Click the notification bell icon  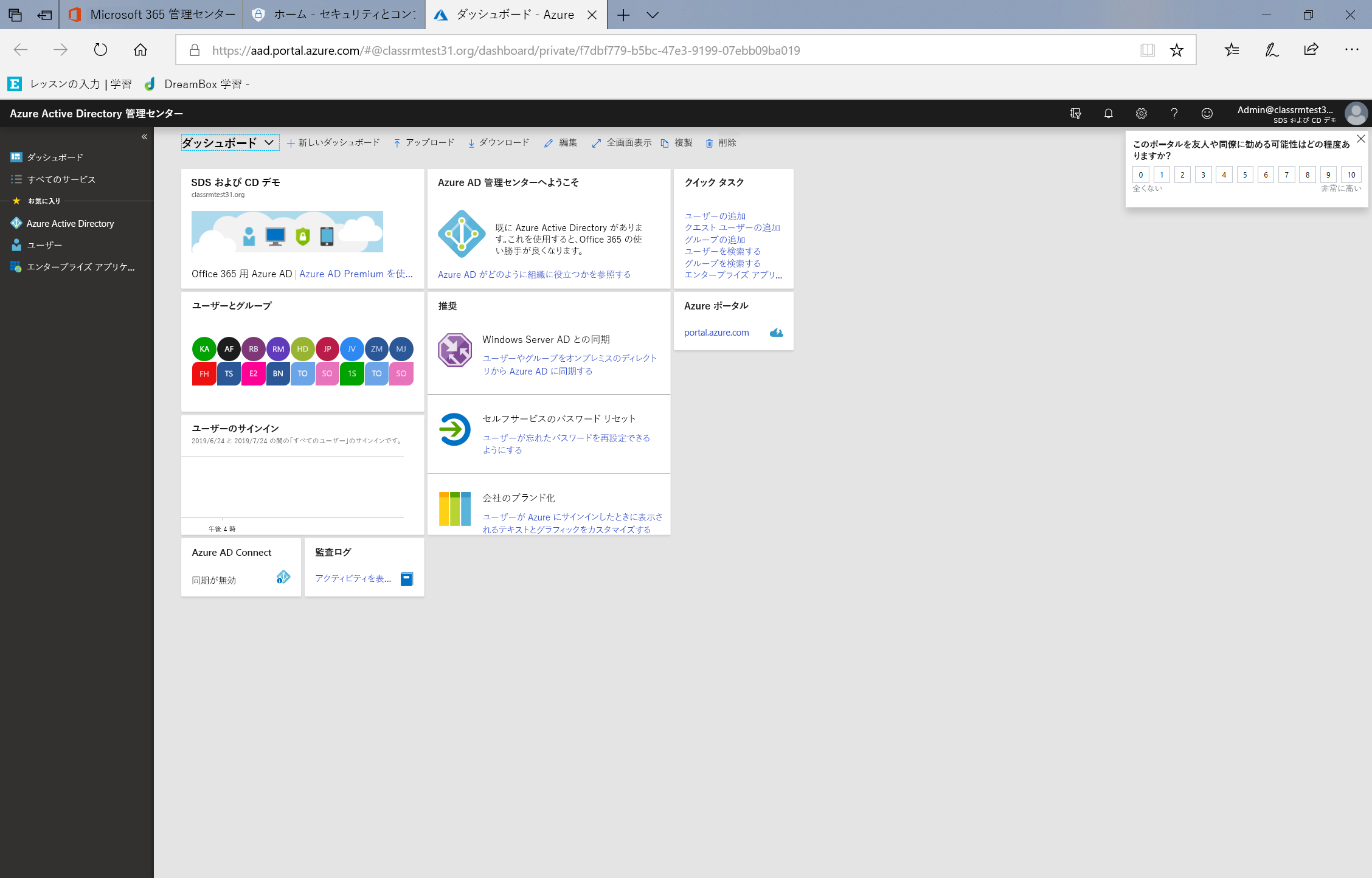coord(1109,113)
